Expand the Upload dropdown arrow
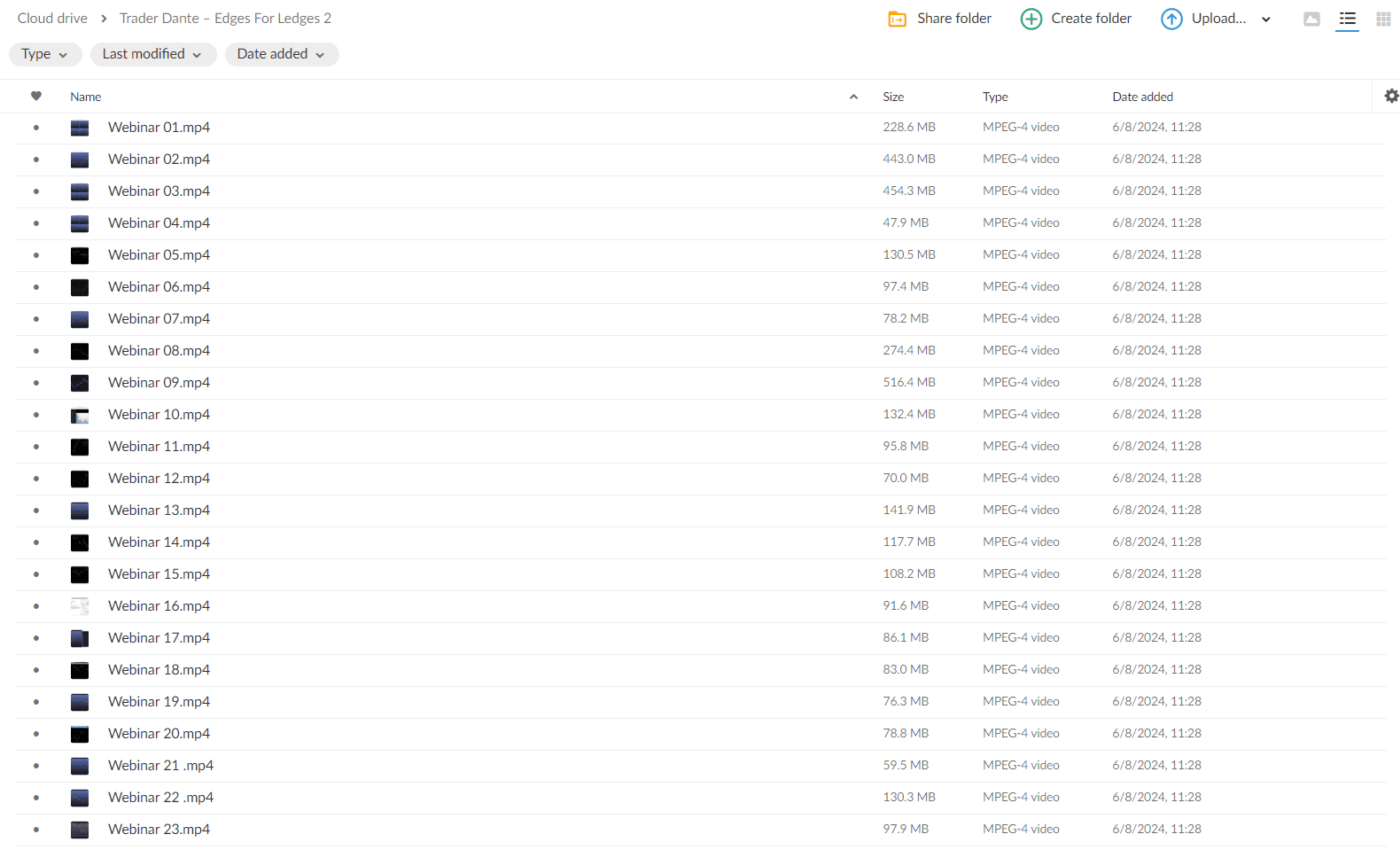The height and width of the screenshot is (850, 1400). (x=1266, y=19)
